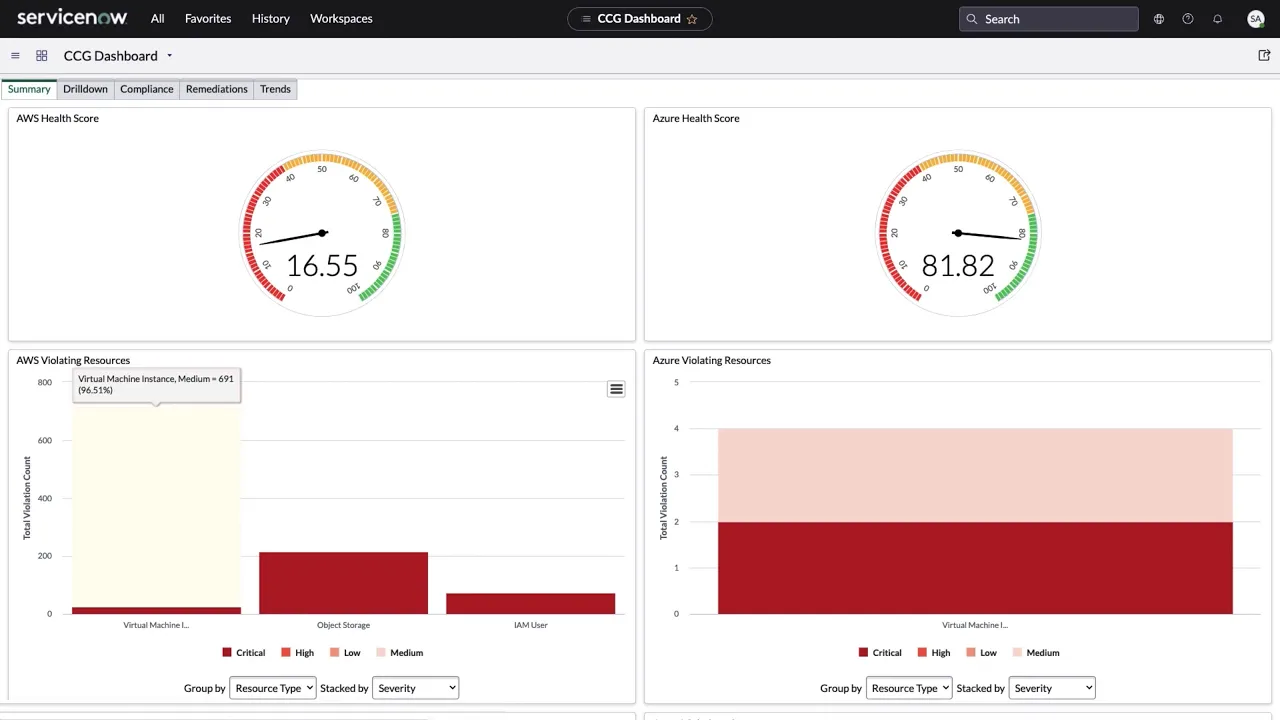Click the dashboard grid icon

tap(42, 56)
